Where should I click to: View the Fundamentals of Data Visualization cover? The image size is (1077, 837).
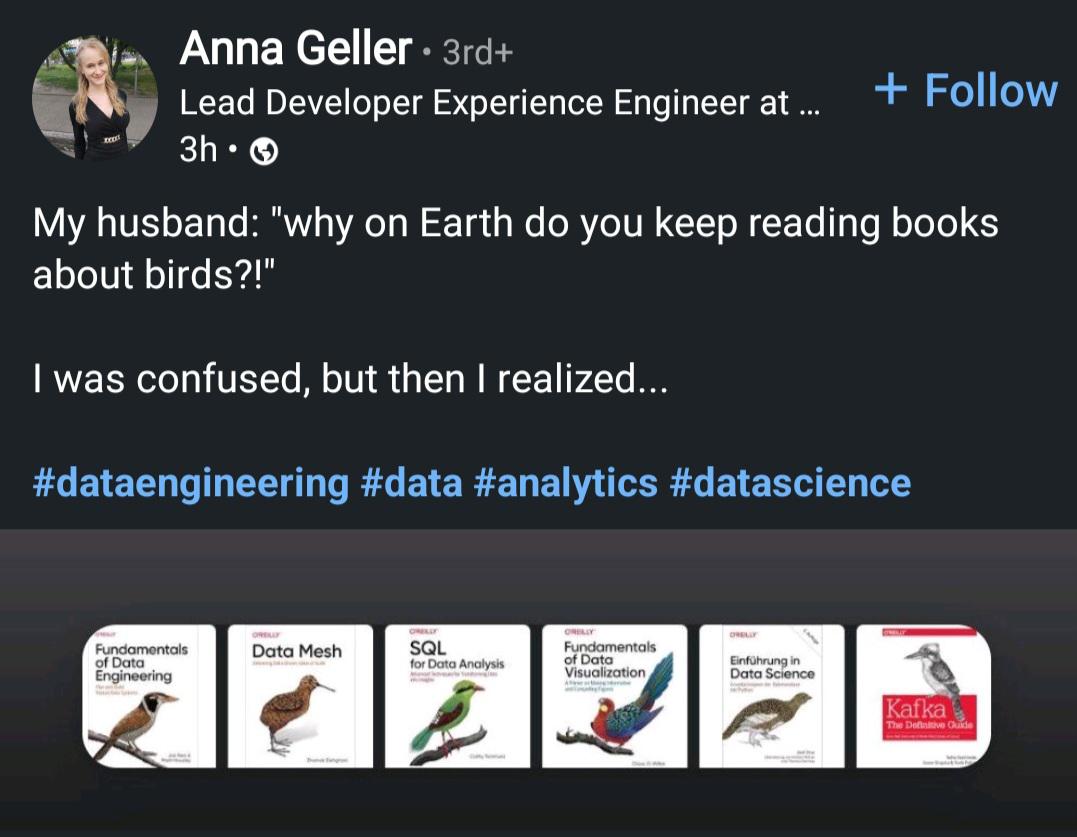[x=614, y=696]
